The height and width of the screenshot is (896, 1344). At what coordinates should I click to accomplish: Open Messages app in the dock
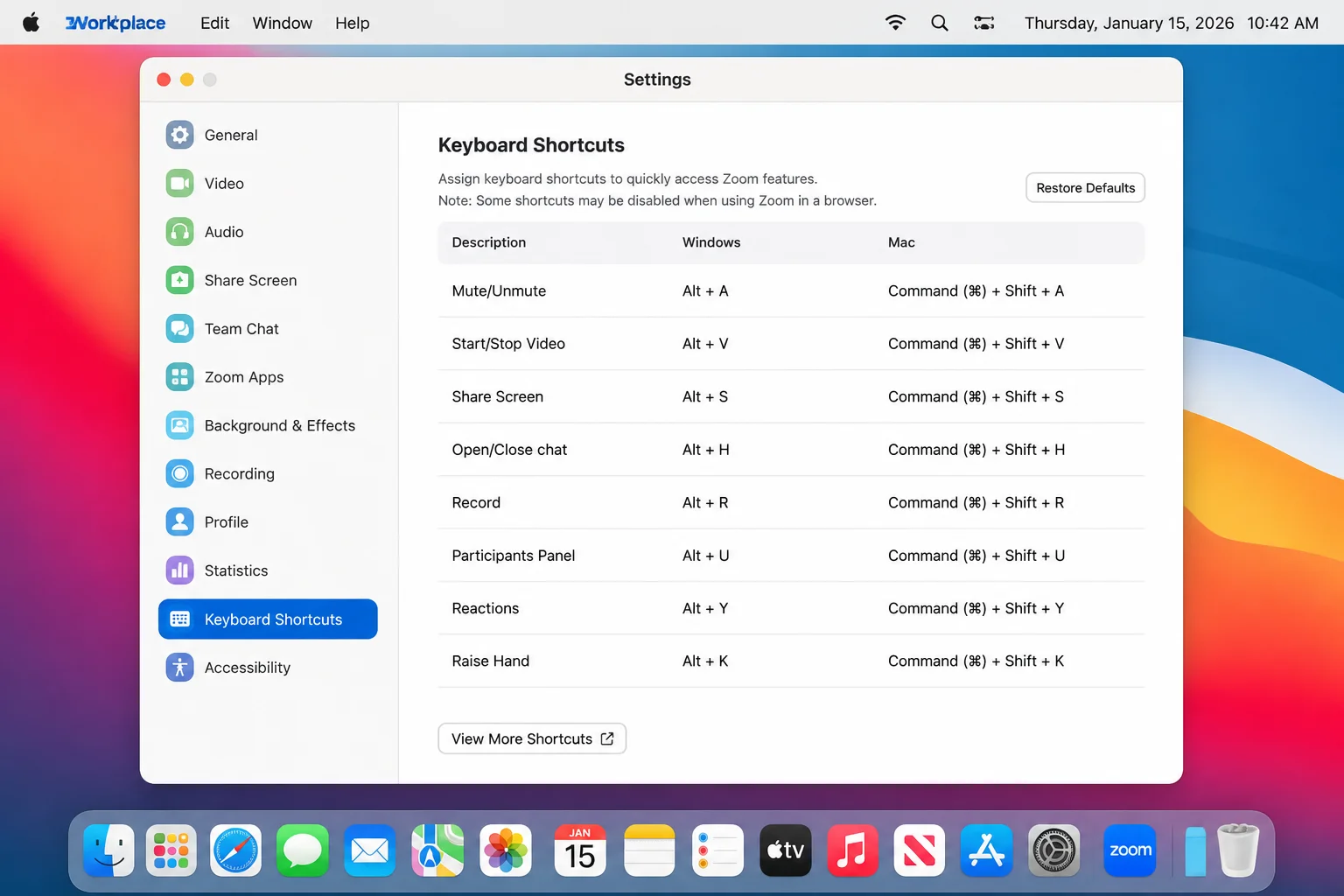pyautogui.click(x=303, y=850)
